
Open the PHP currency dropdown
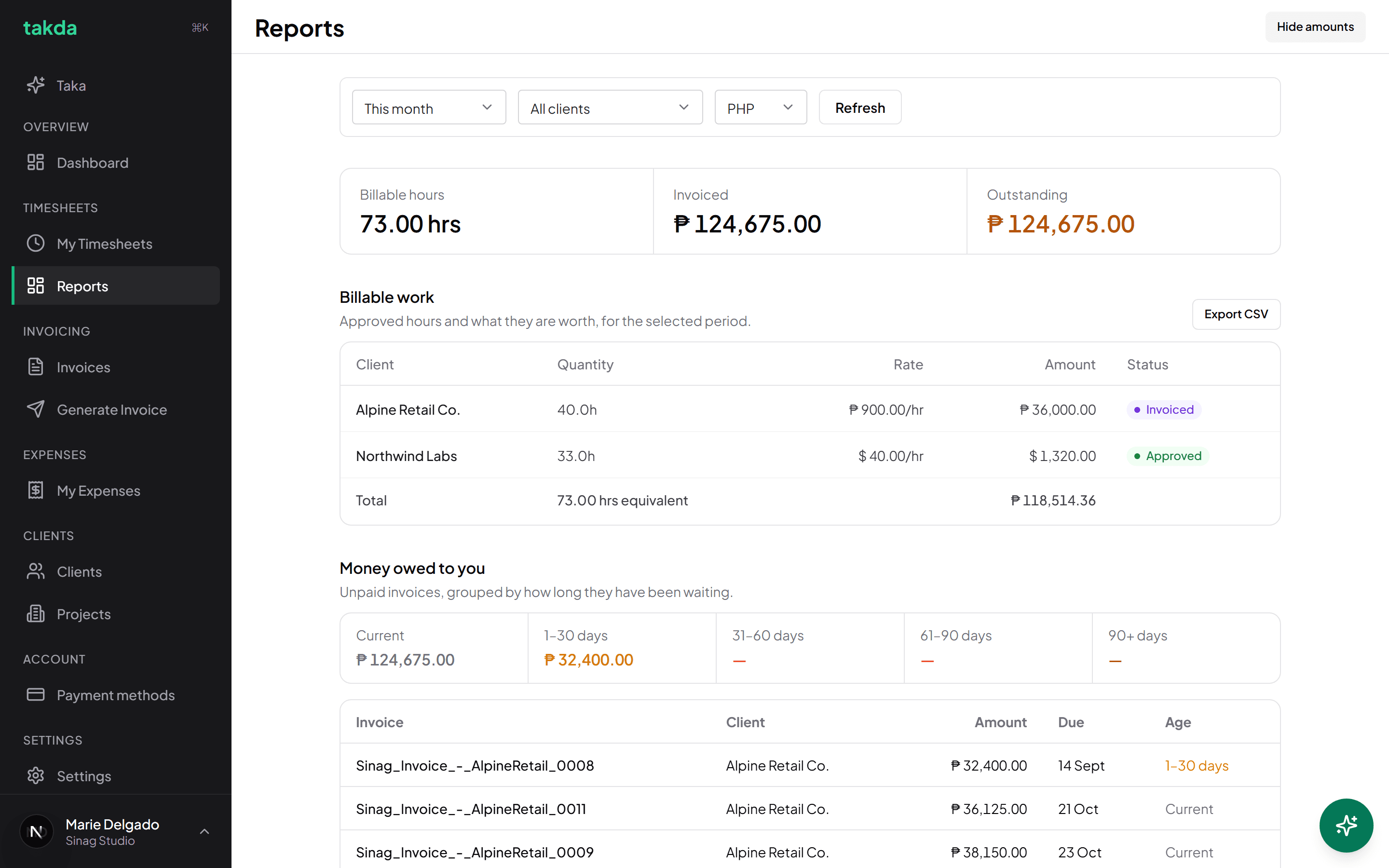tap(761, 108)
